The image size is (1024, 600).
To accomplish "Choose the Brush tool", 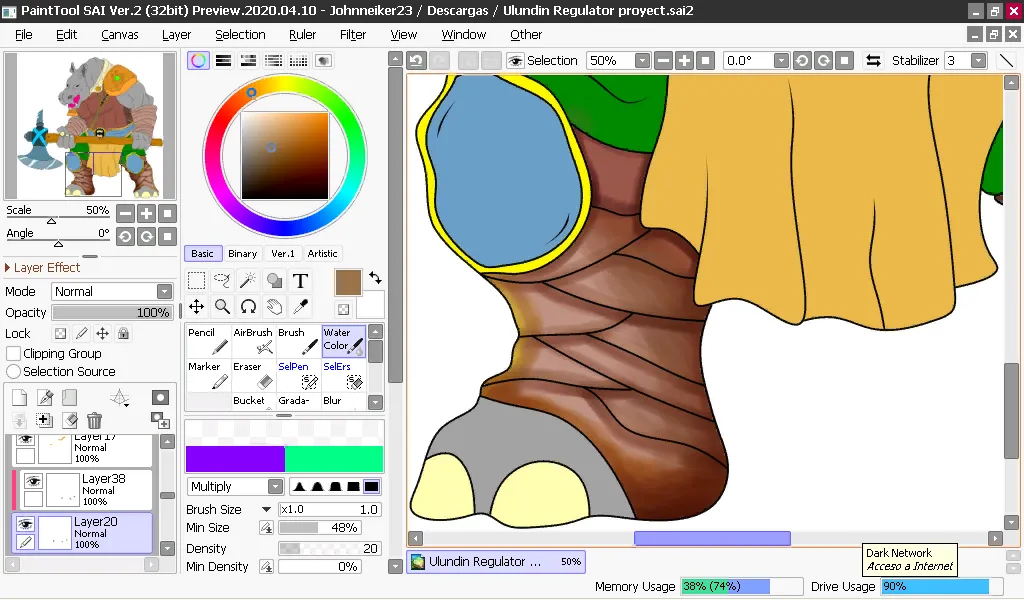I will pyautogui.click(x=298, y=341).
